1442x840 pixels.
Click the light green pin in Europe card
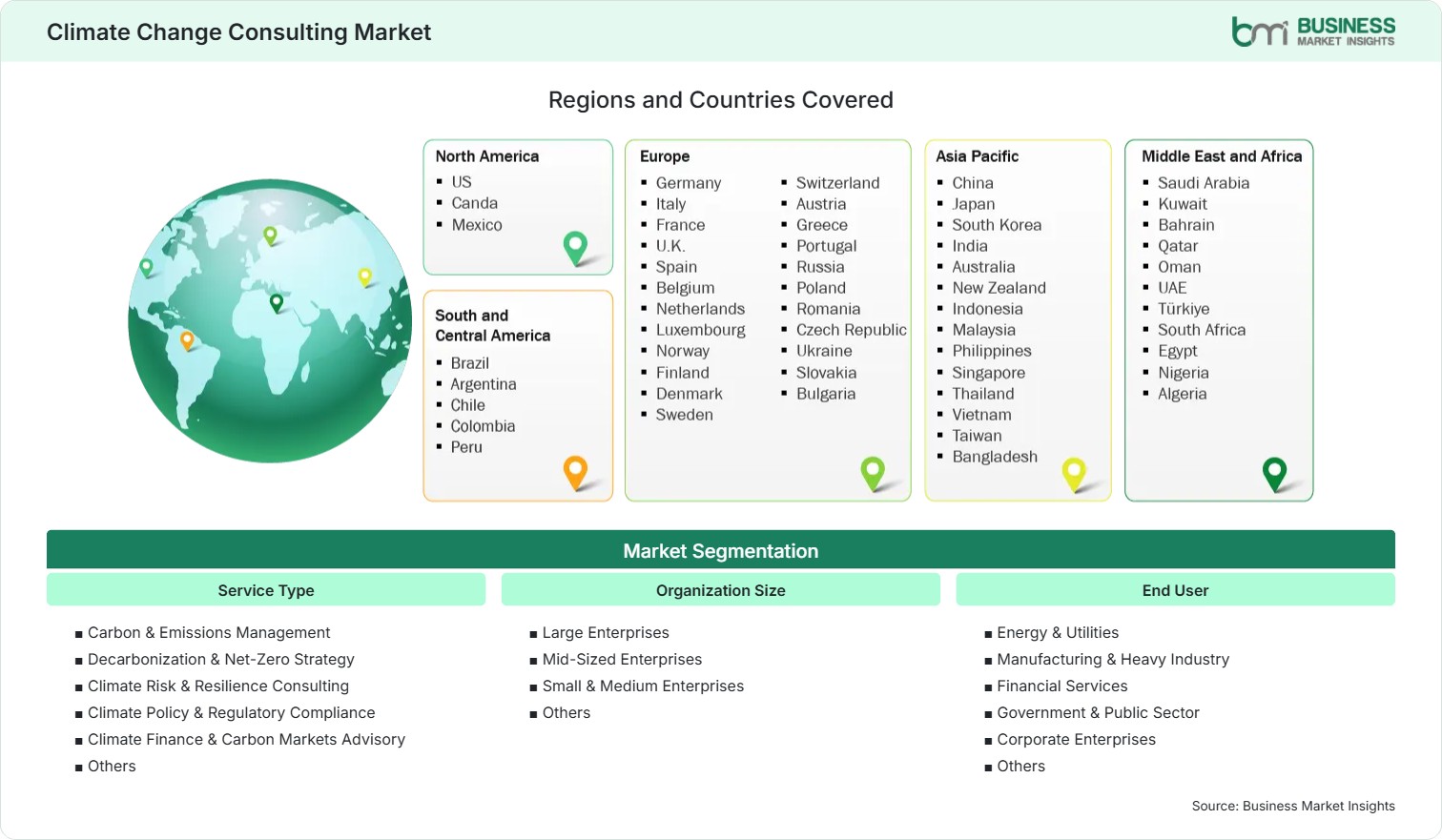[873, 474]
